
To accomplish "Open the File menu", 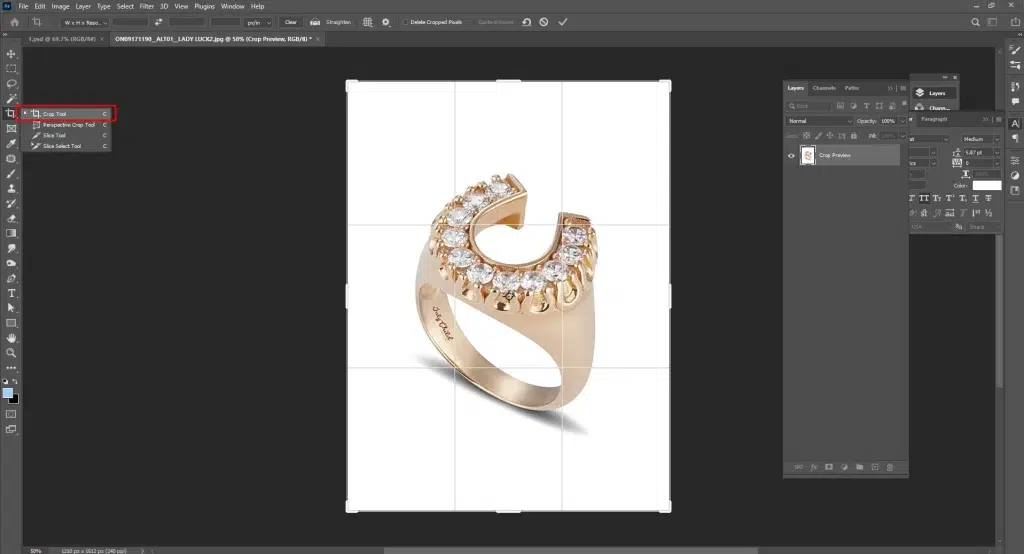I will click(x=24, y=6).
